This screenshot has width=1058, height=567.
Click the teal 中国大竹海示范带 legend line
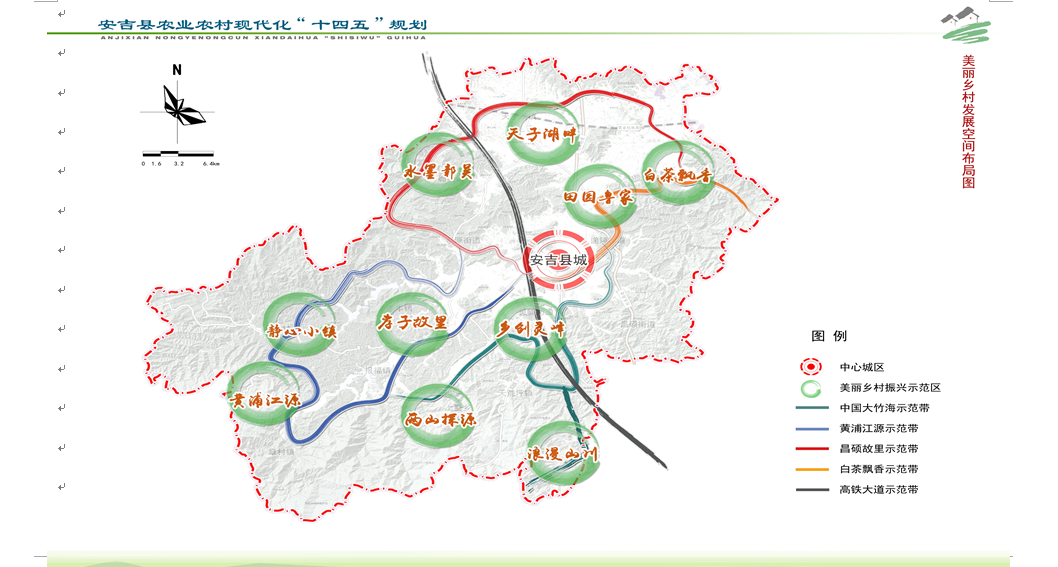click(810, 408)
